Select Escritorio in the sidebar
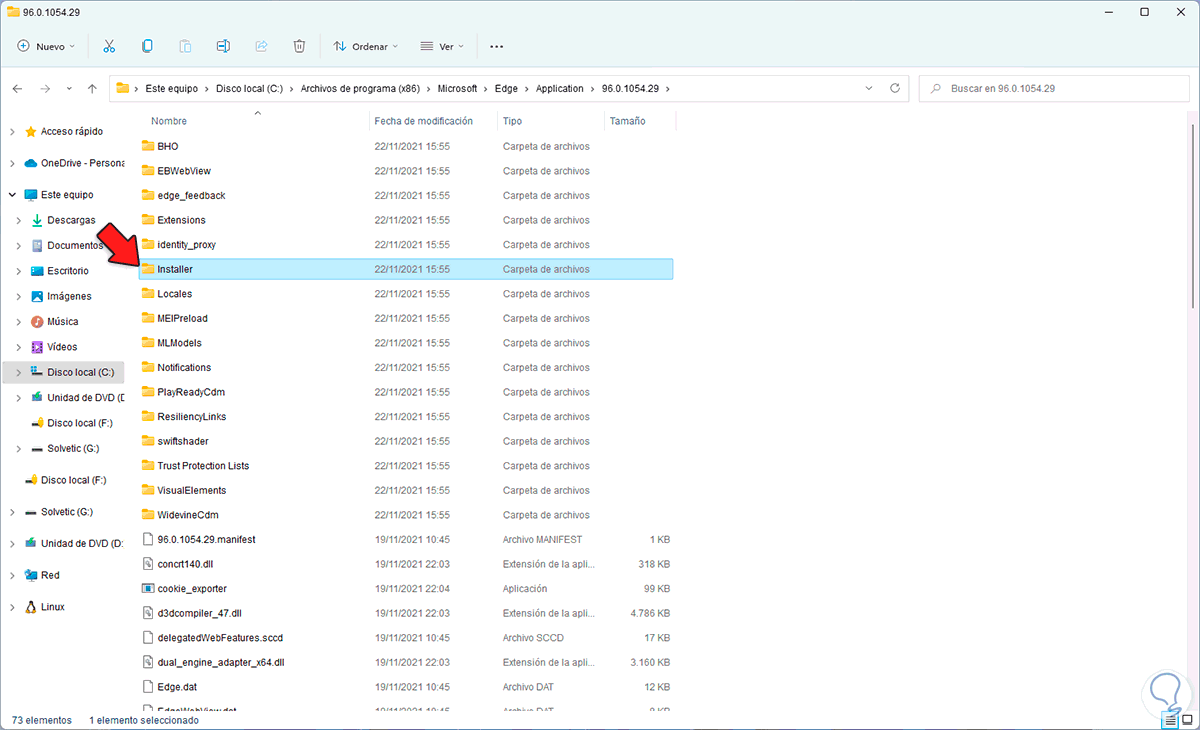 (67, 271)
